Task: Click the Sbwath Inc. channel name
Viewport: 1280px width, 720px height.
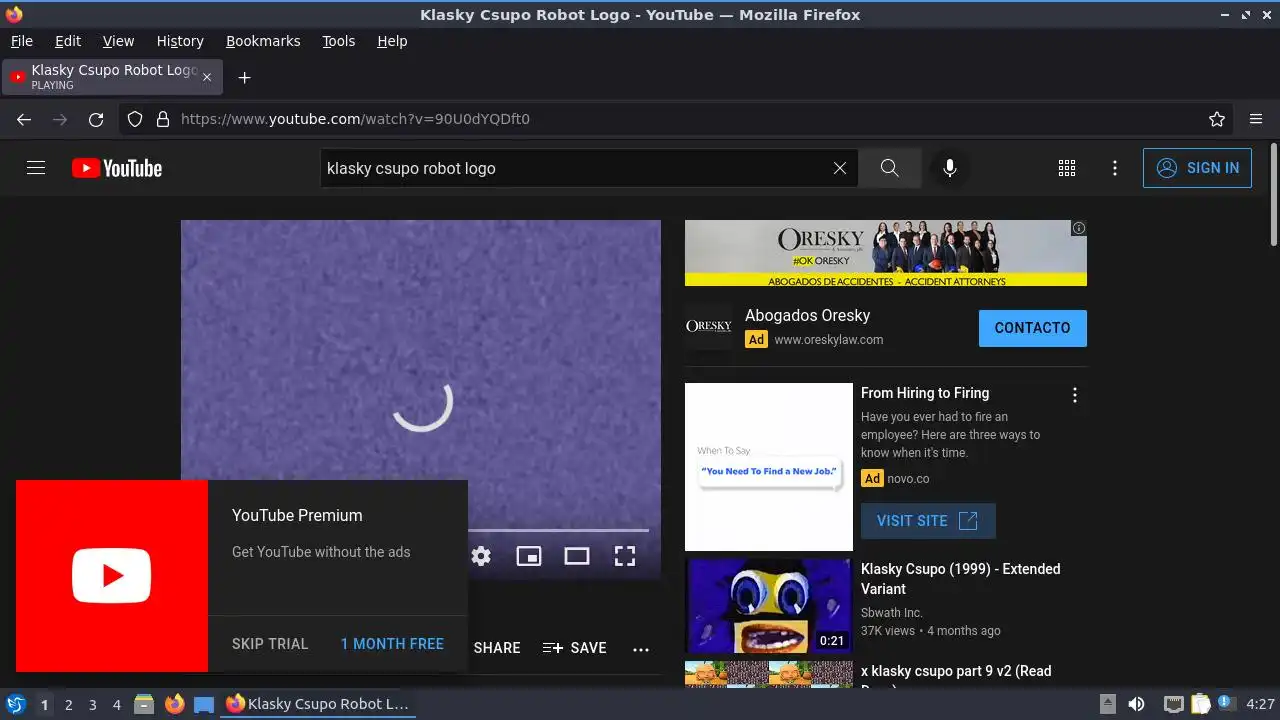Action: pos(892,612)
